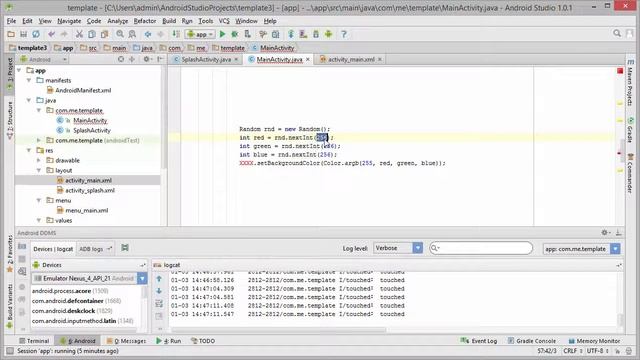Open the Event Log
640x360 pixels.
[x=479, y=341]
